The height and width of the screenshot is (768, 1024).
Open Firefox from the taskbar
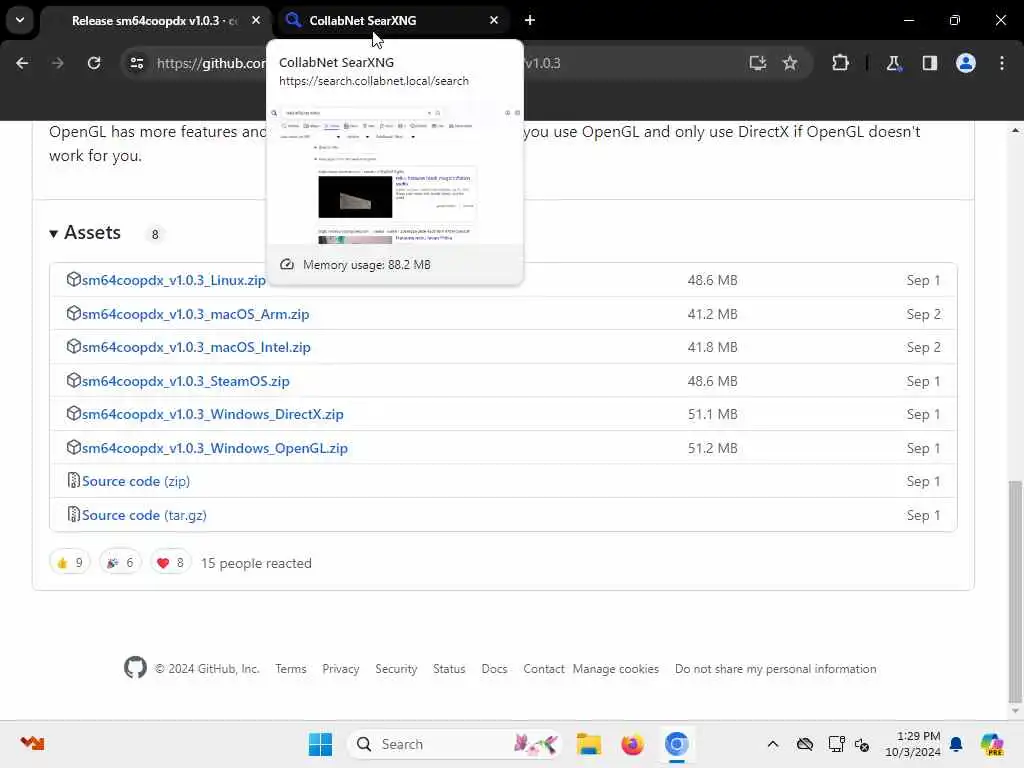pyautogui.click(x=632, y=744)
